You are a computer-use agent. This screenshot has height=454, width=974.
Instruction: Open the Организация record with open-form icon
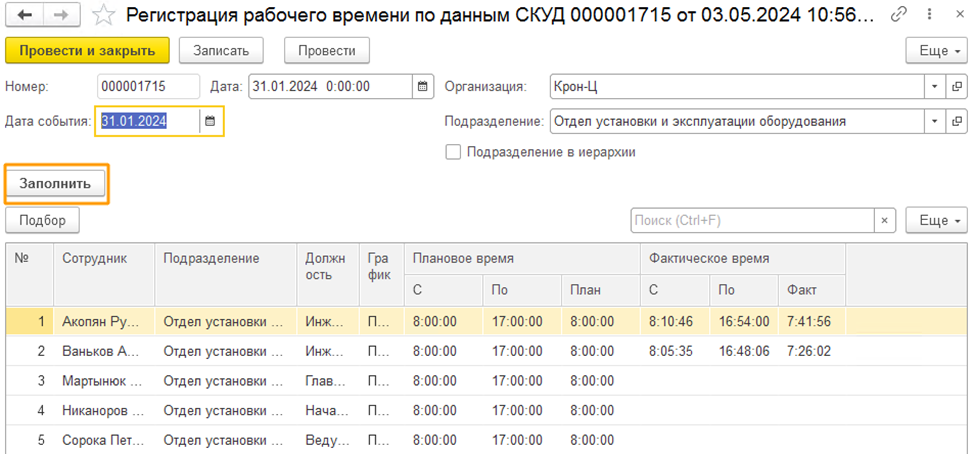click(957, 87)
